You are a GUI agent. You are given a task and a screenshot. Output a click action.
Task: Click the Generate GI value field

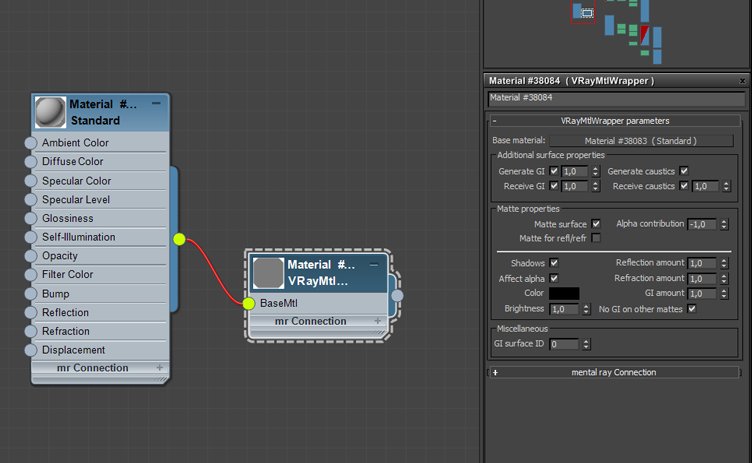coord(575,171)
